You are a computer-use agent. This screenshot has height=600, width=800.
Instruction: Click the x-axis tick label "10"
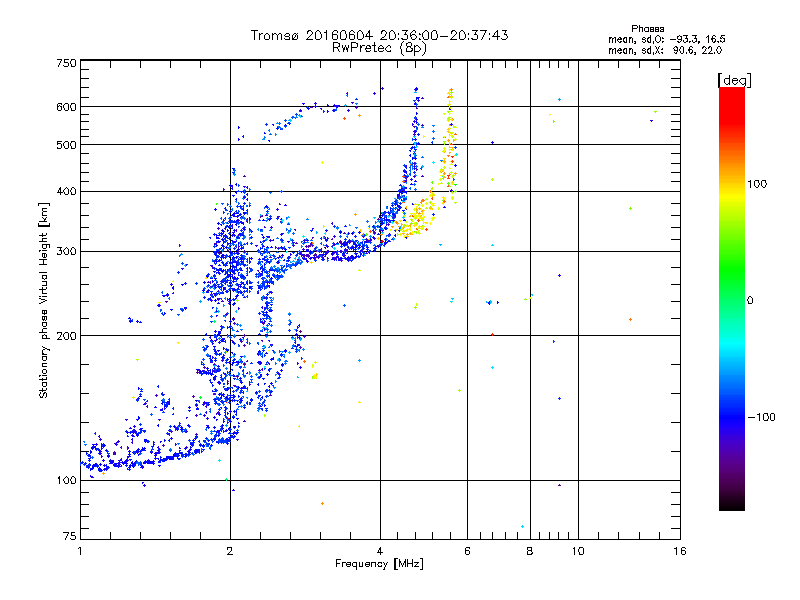(578, 551)
